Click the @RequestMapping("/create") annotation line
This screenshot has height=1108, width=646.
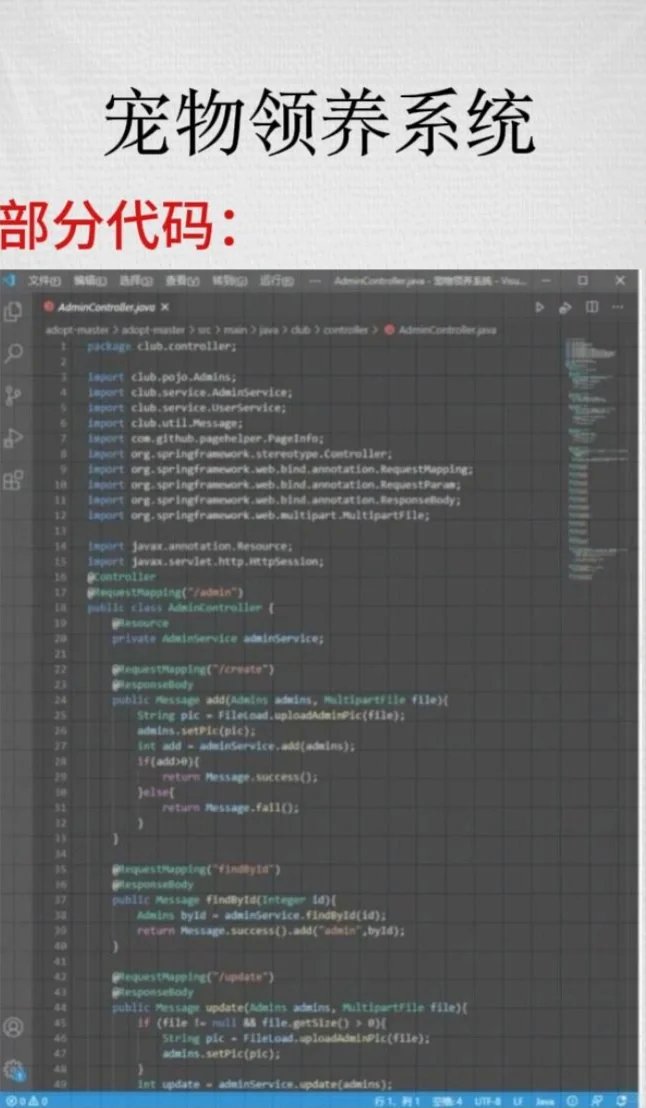[x=193, y=669]
